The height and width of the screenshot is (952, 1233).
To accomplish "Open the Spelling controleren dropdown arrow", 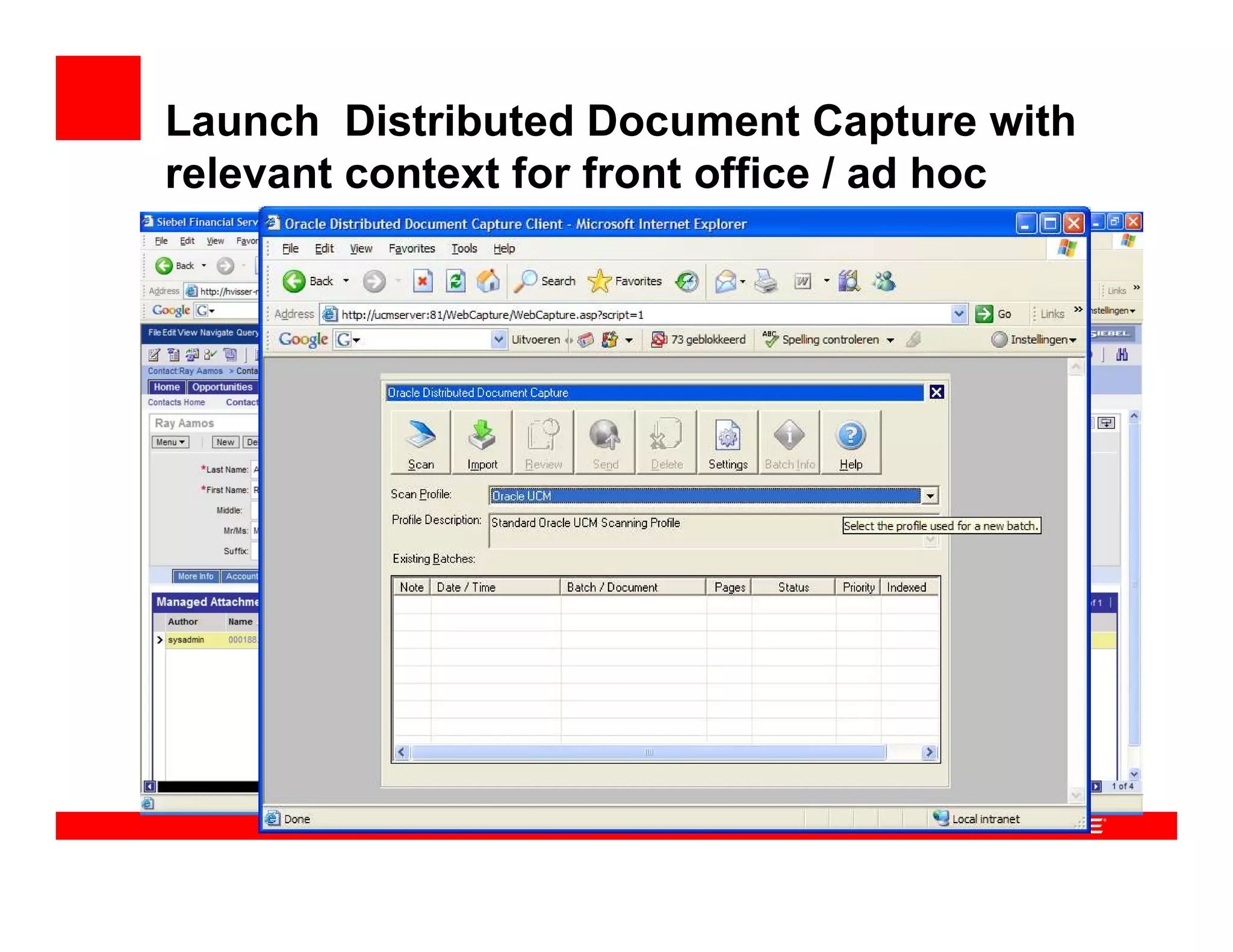I will pyautogui.click(x=890, y=340).
